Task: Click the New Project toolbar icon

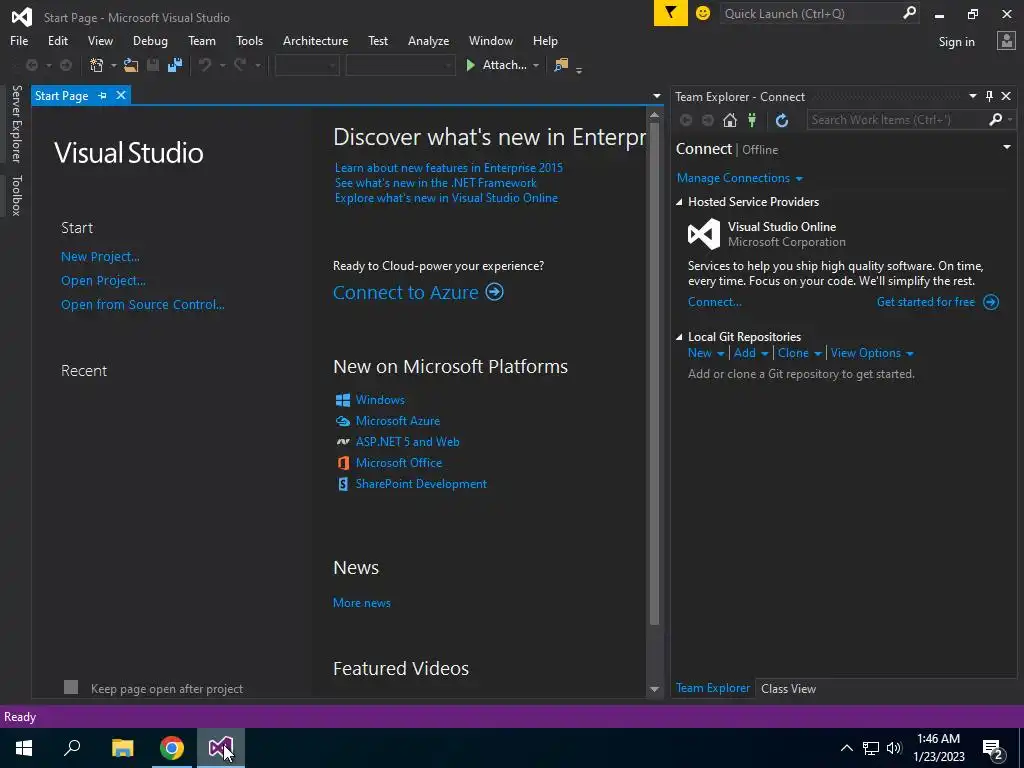Action: [97, 65]
